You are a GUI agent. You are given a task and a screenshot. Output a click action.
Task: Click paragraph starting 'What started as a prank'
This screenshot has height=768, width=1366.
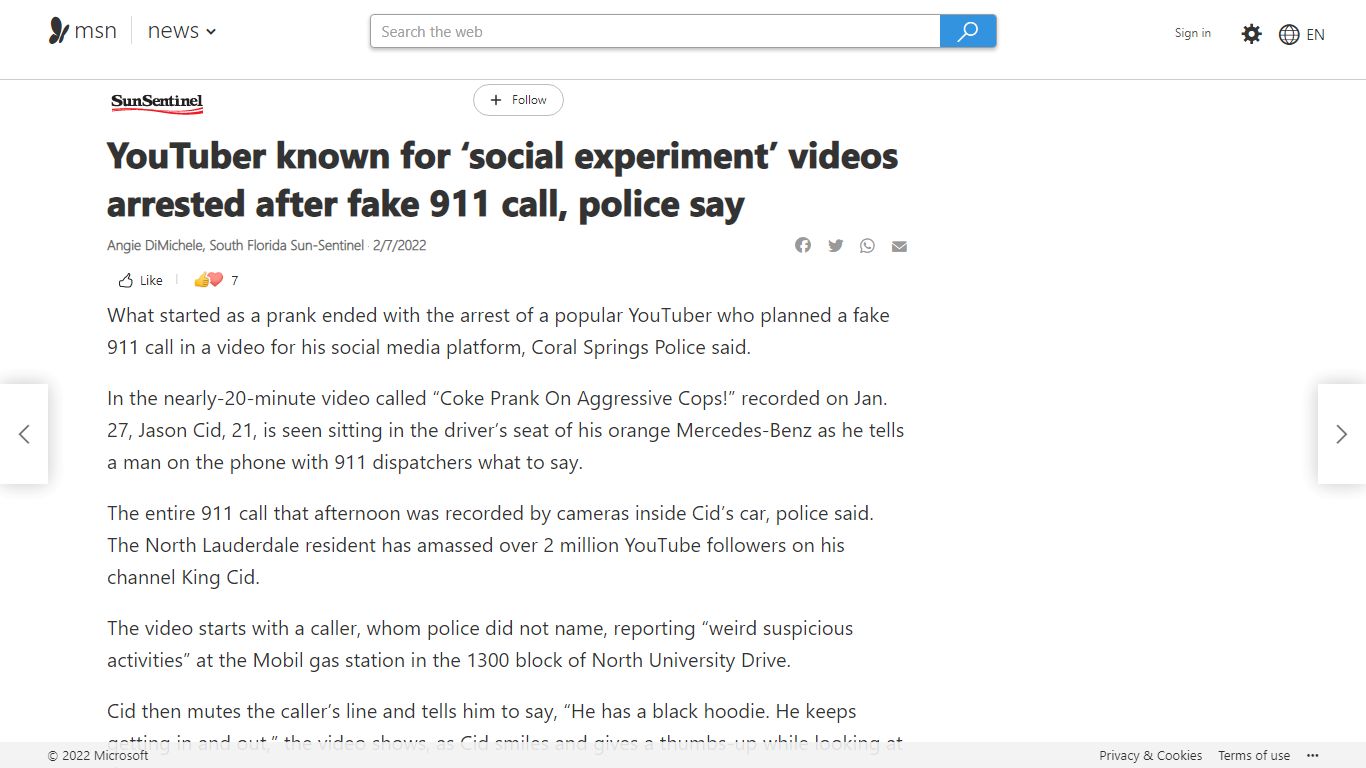pos(498,331)
